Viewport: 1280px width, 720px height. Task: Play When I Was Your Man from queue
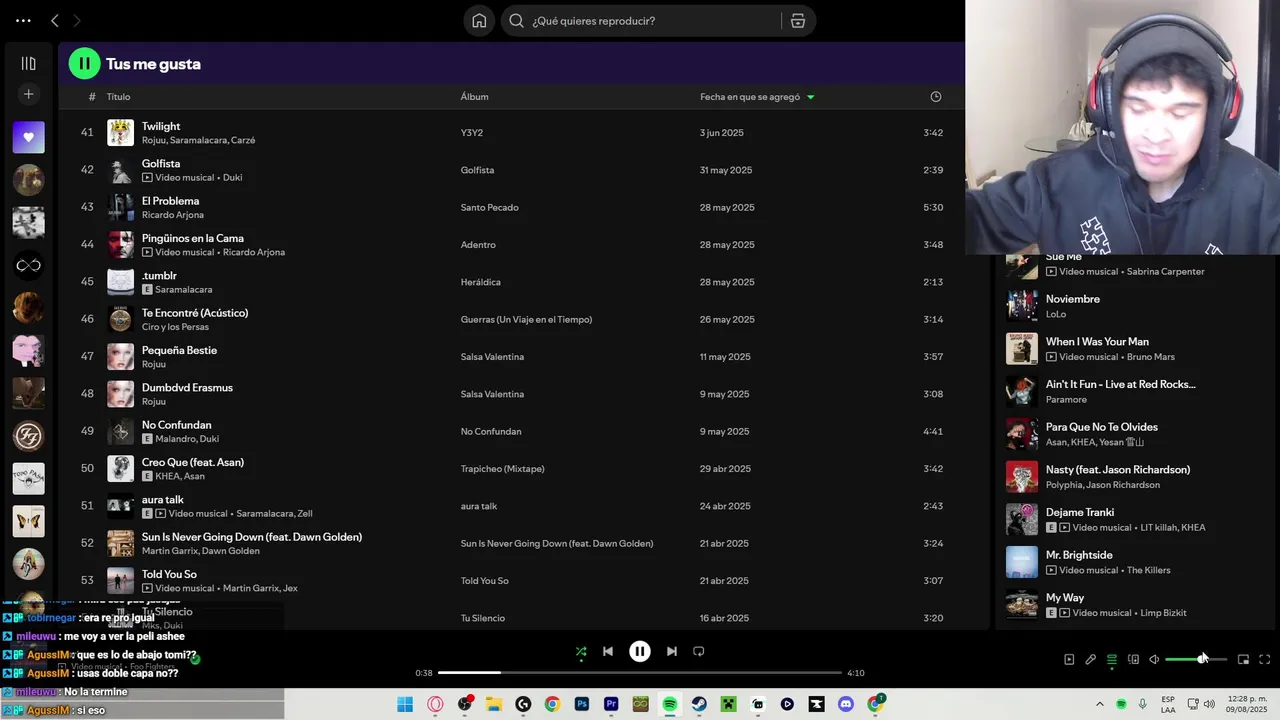[x=1097, y=342]
